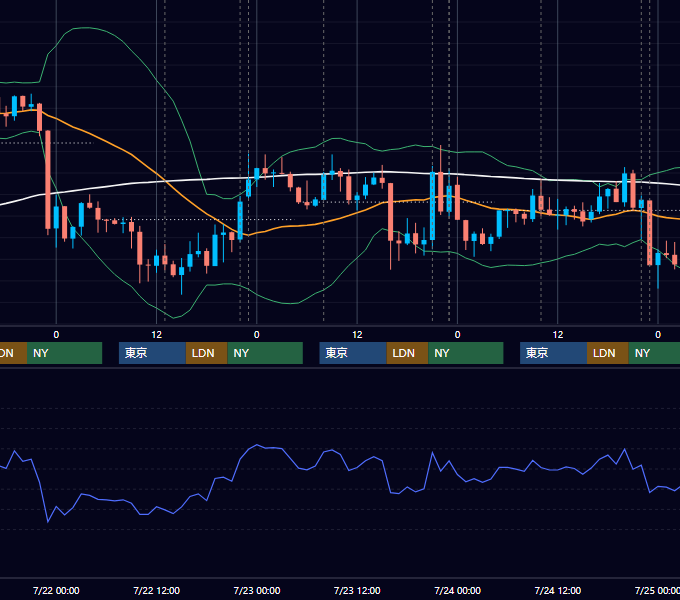Click the 東京 session block on July 24
680x600 pixels.
(x=553, y=353)
